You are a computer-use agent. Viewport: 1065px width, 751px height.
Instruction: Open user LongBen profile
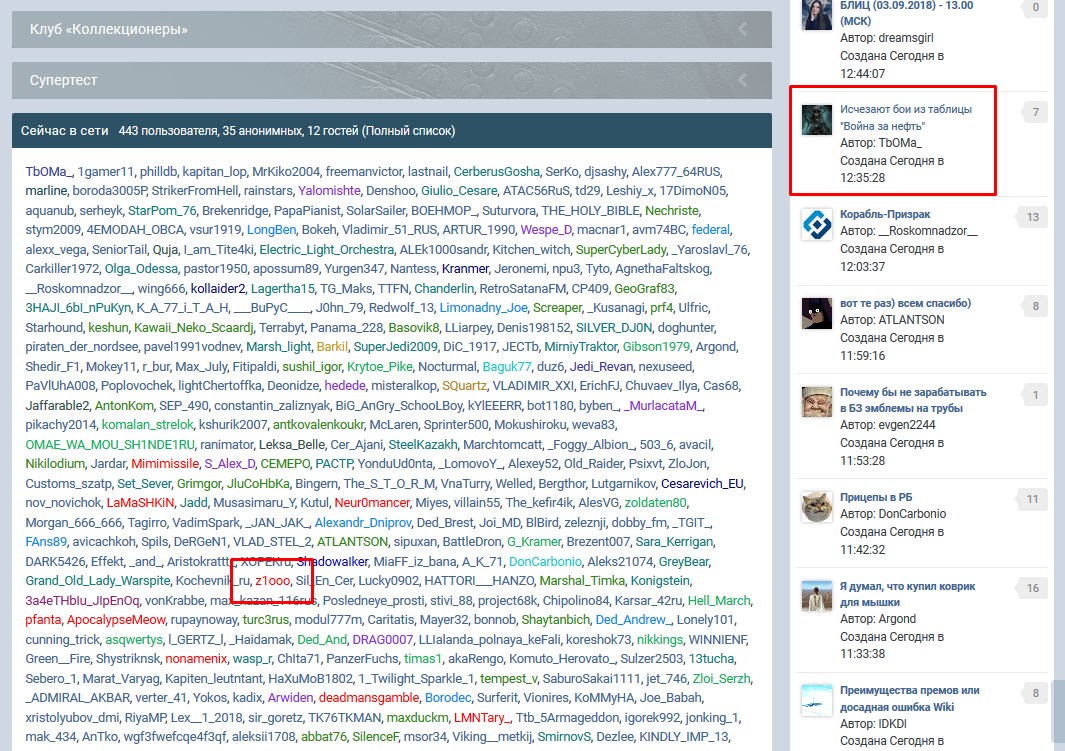tap(271, 230)
